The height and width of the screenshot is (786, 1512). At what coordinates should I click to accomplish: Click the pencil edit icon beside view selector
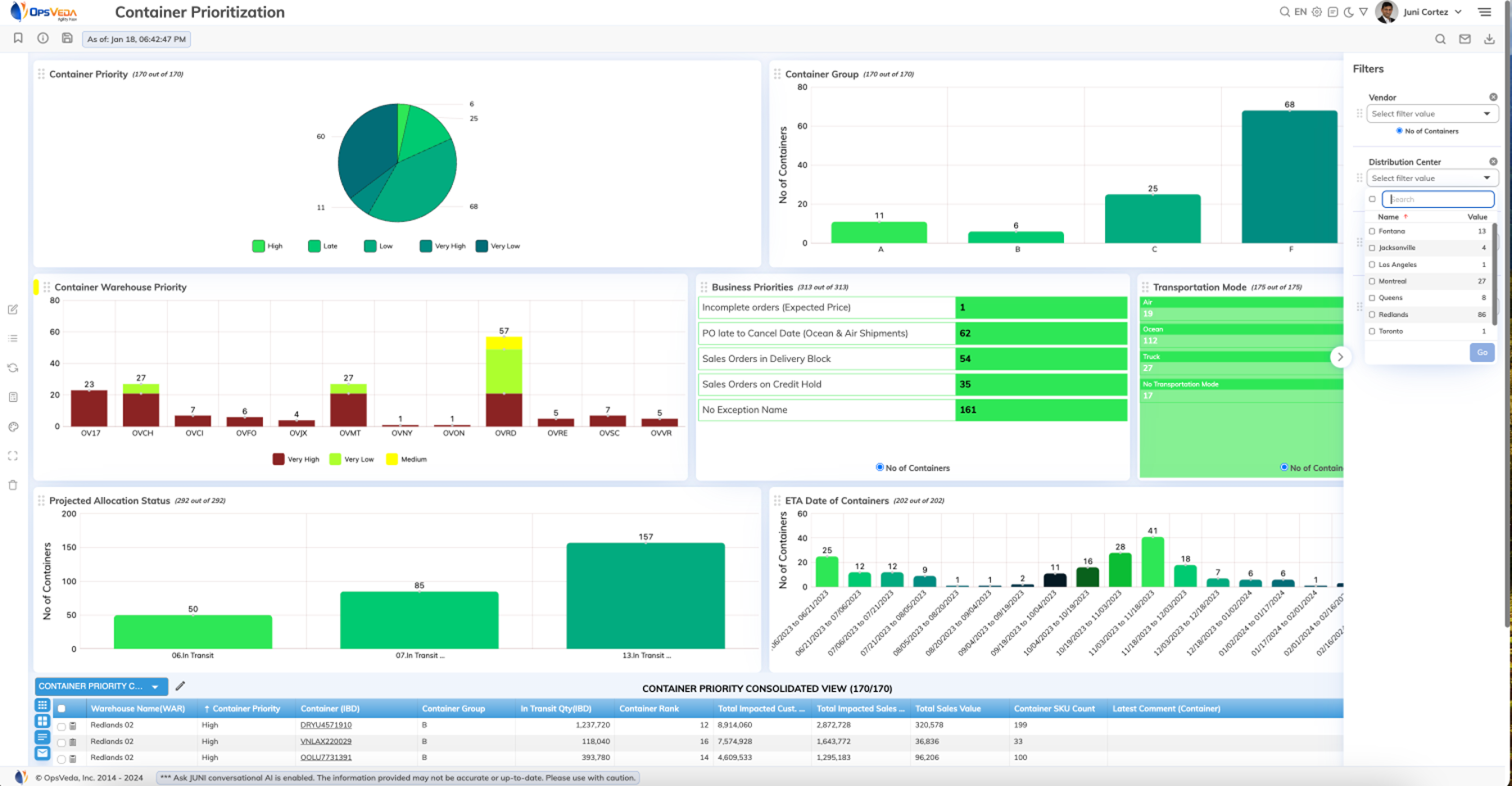coord(180,686)
